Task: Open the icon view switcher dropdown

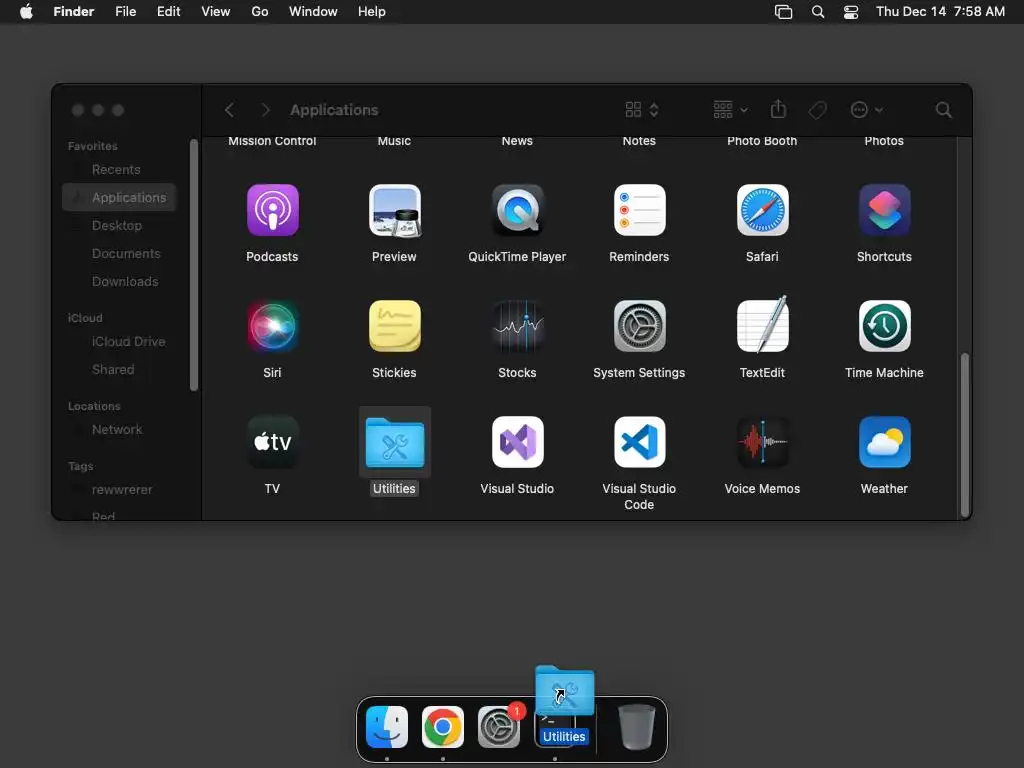Action: 642,110
